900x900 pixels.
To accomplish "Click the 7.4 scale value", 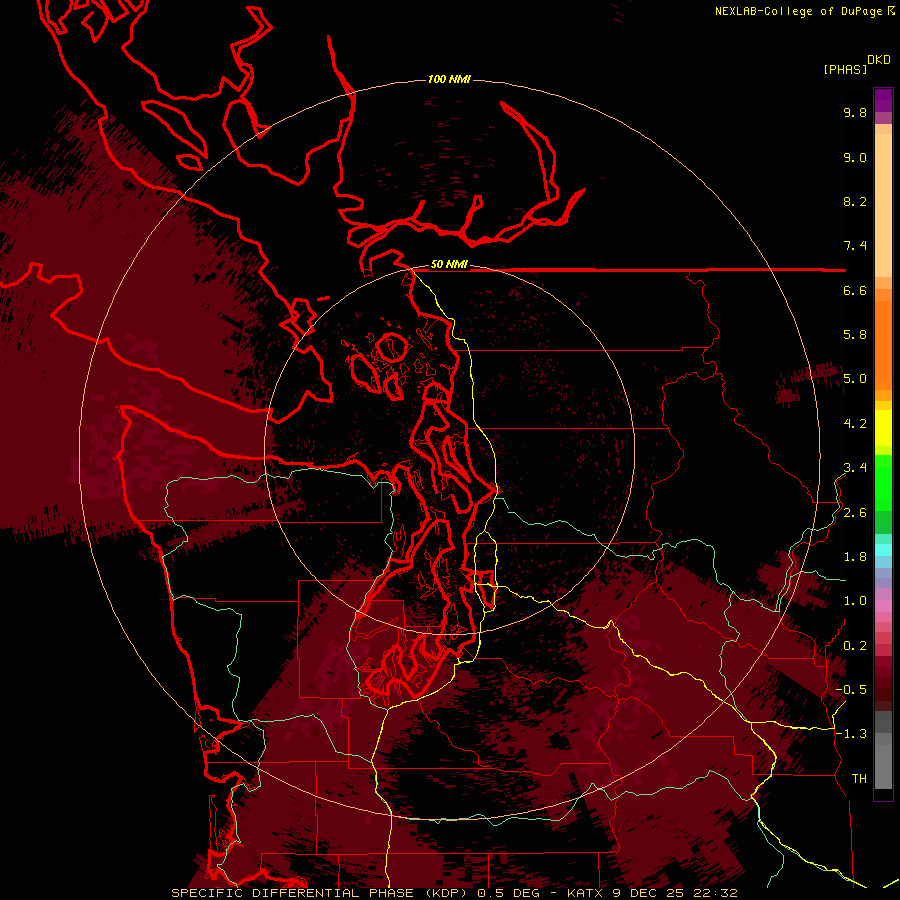I will coord(855,246).
